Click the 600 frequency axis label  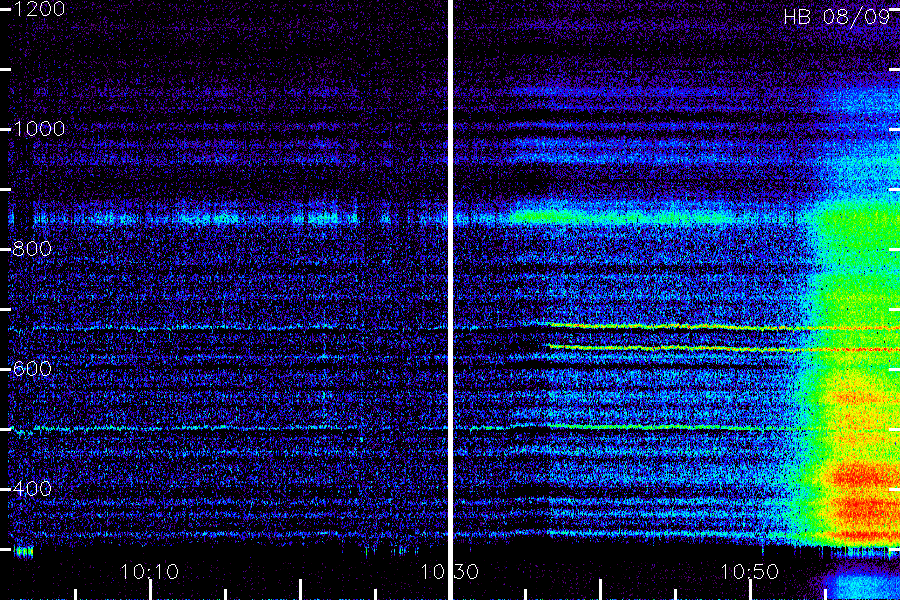[x=32, y=369]
